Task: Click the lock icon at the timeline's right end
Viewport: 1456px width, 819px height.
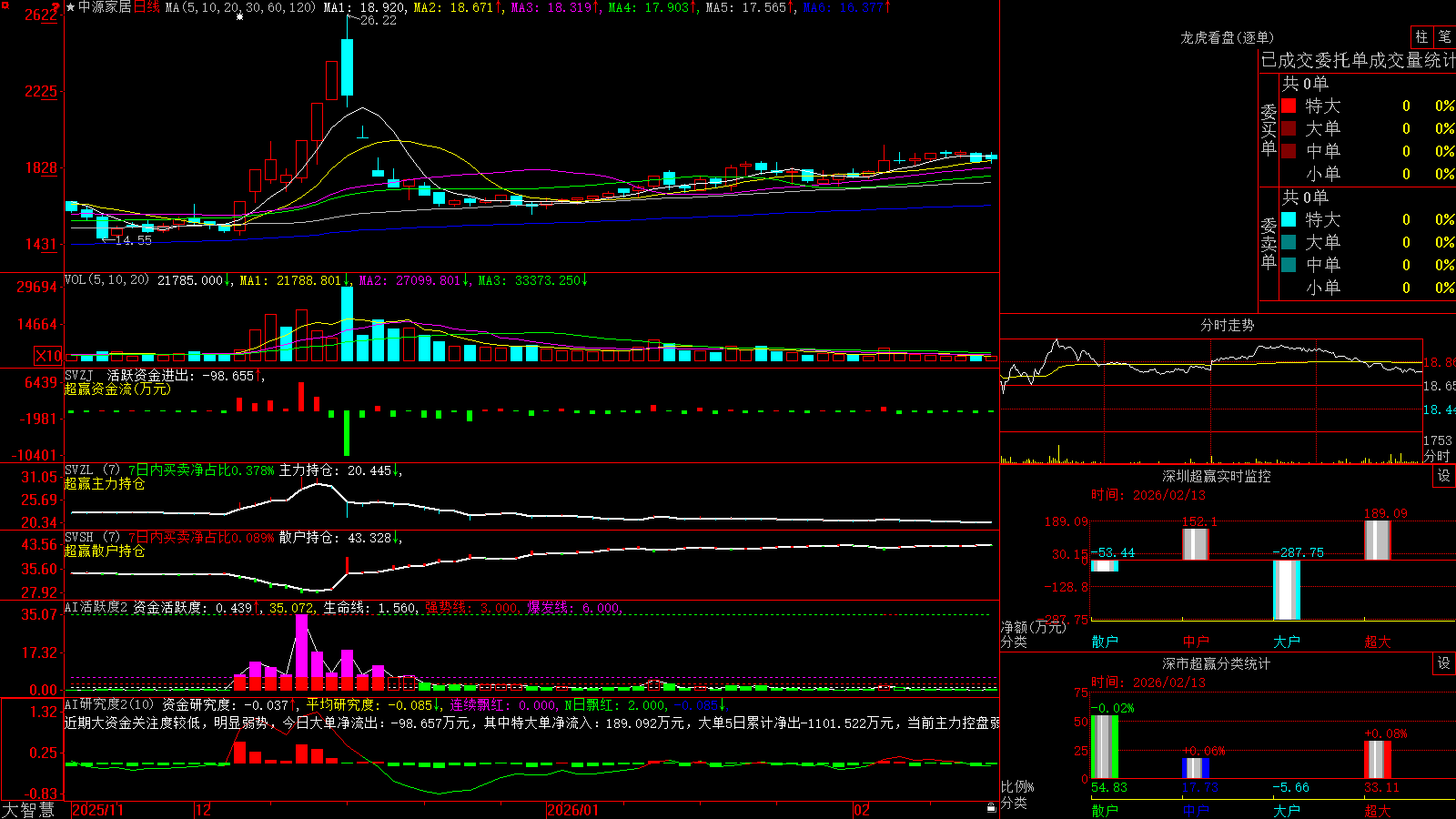Action: [991, 807]
